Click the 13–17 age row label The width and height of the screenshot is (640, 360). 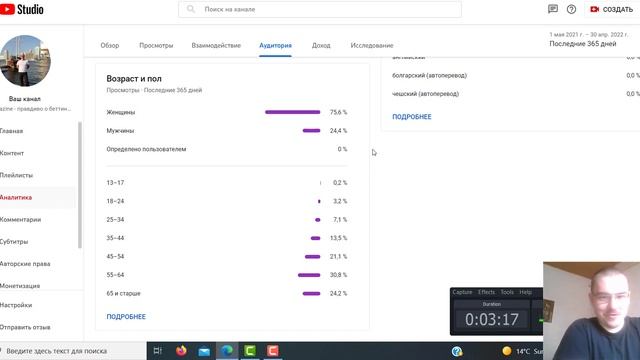pos(115,182)
